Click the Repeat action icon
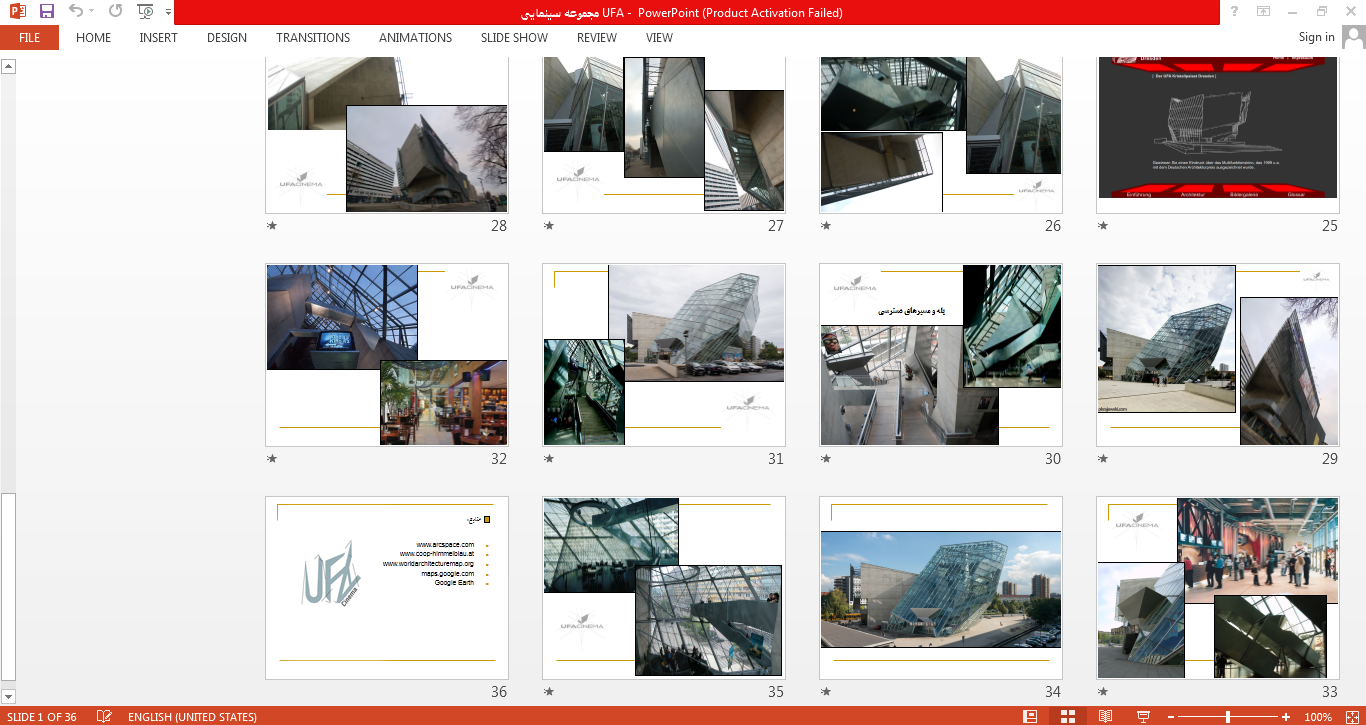1366x725 pixels. pos(115,12)
